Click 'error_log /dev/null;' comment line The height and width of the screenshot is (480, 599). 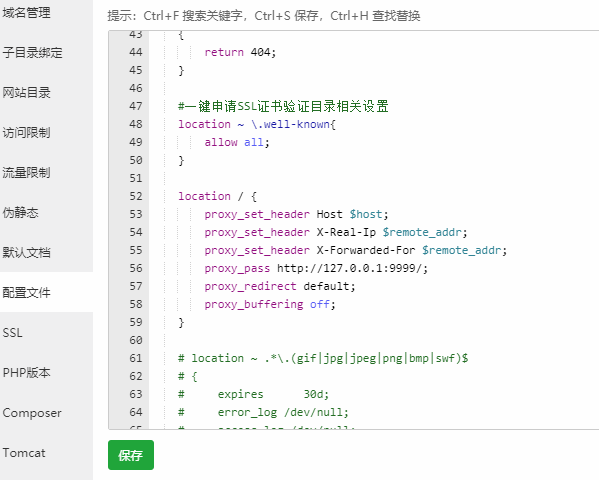(x=263, y=412)
